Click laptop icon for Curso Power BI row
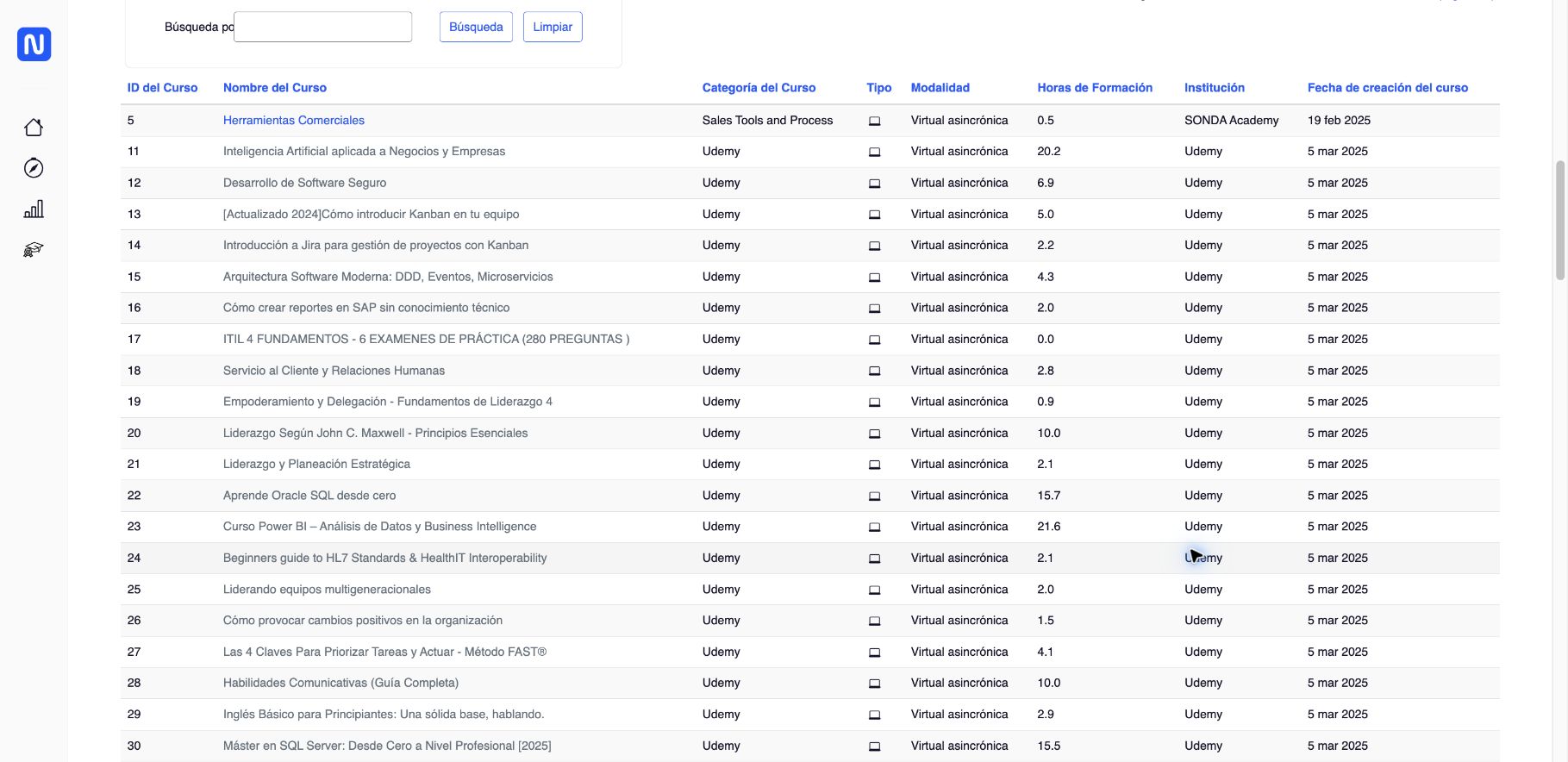The height and width of the screenshot is (762, 1568). (874, 527)
